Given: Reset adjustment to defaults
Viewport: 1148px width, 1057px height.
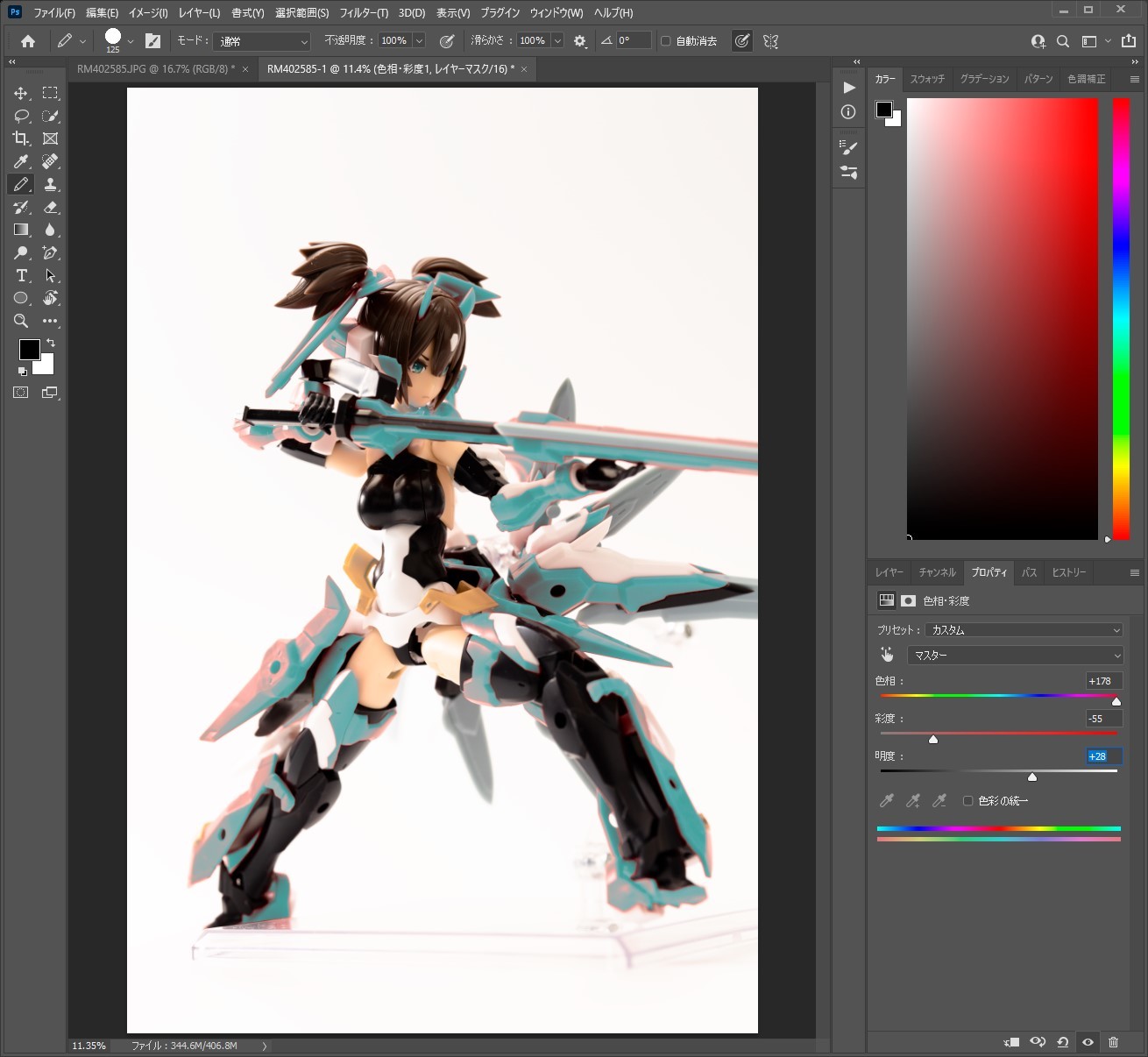Looking at the screenshot, I should click(1062, 1042).
